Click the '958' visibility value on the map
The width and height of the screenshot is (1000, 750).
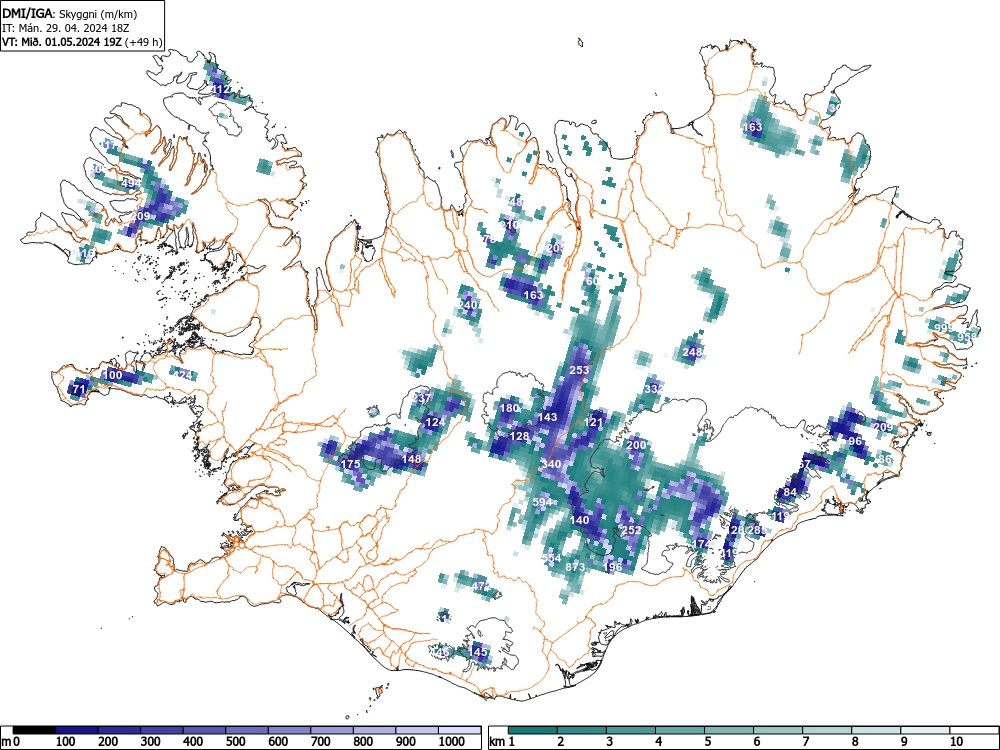tap(967, 337)
